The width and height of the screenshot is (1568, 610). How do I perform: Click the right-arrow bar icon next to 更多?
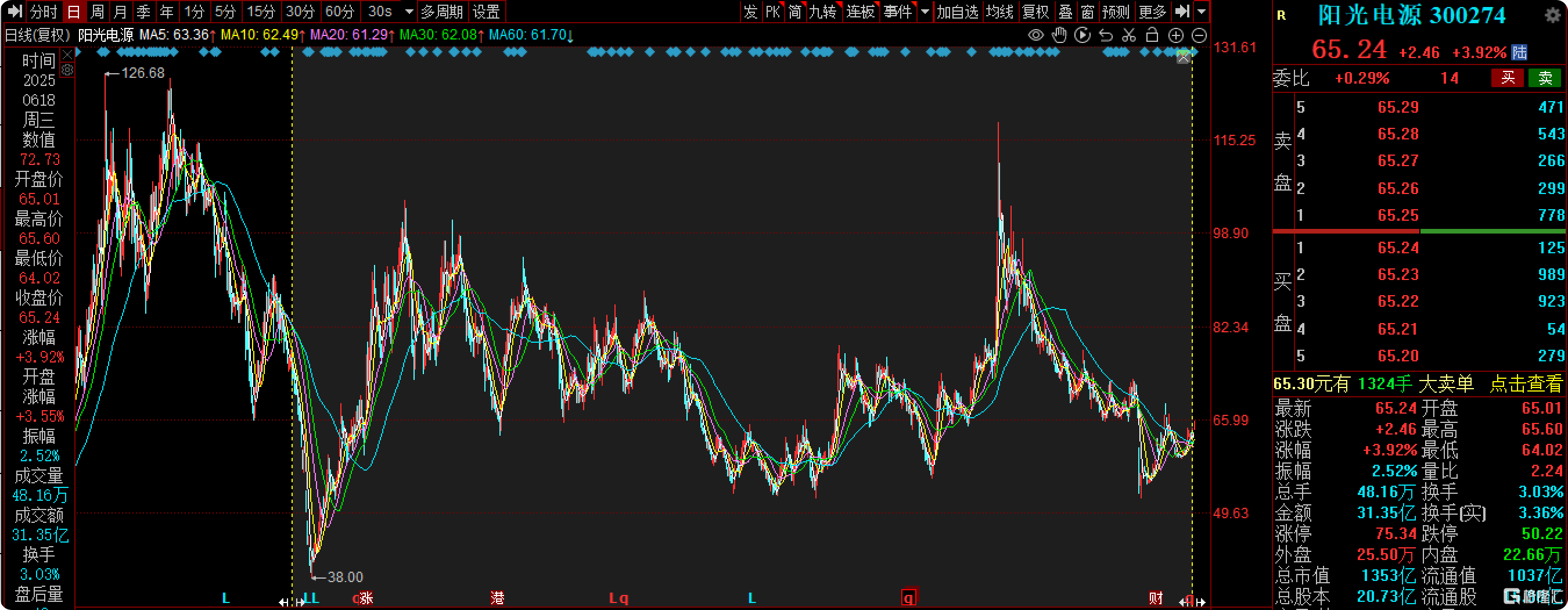(1182, 11)
